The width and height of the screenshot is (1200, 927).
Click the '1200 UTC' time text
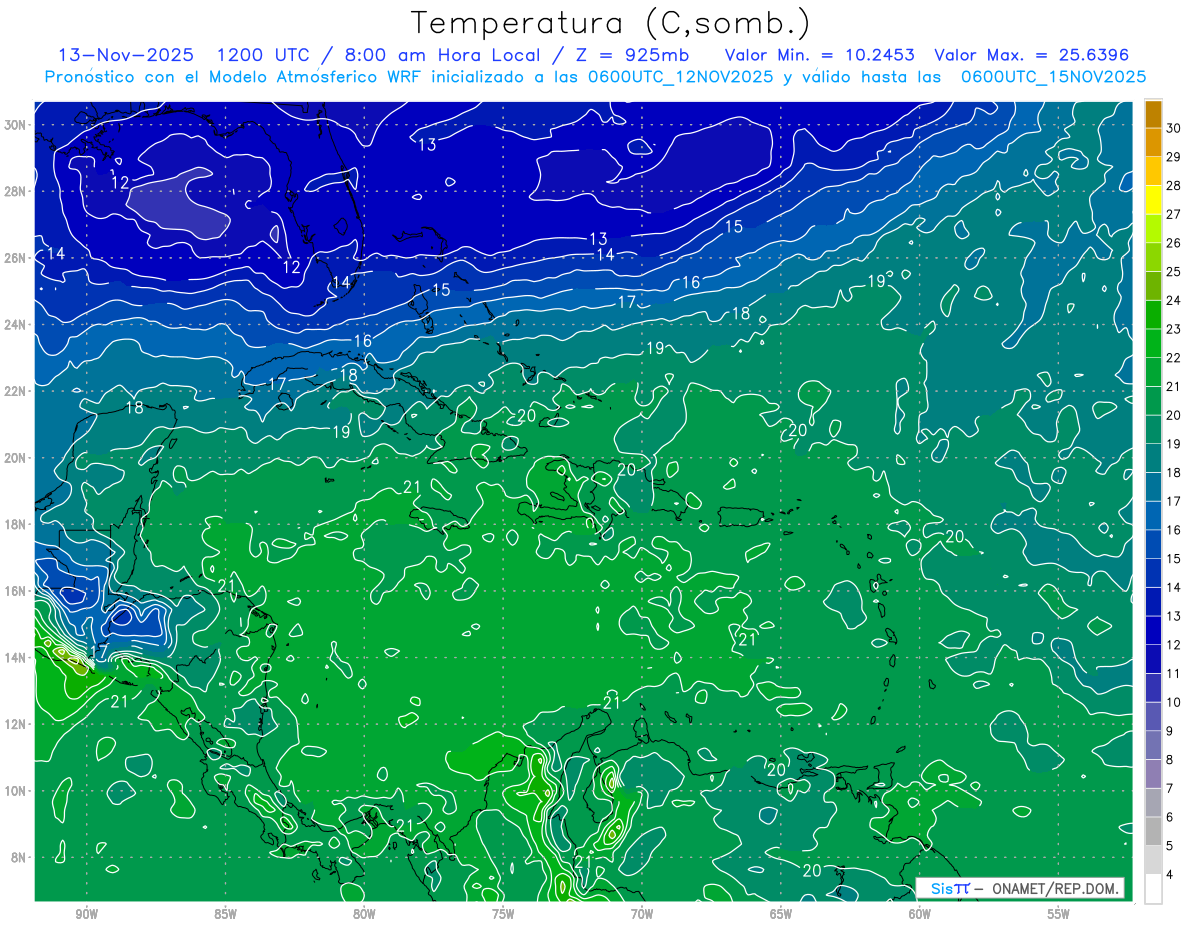(x=265, y=54)
